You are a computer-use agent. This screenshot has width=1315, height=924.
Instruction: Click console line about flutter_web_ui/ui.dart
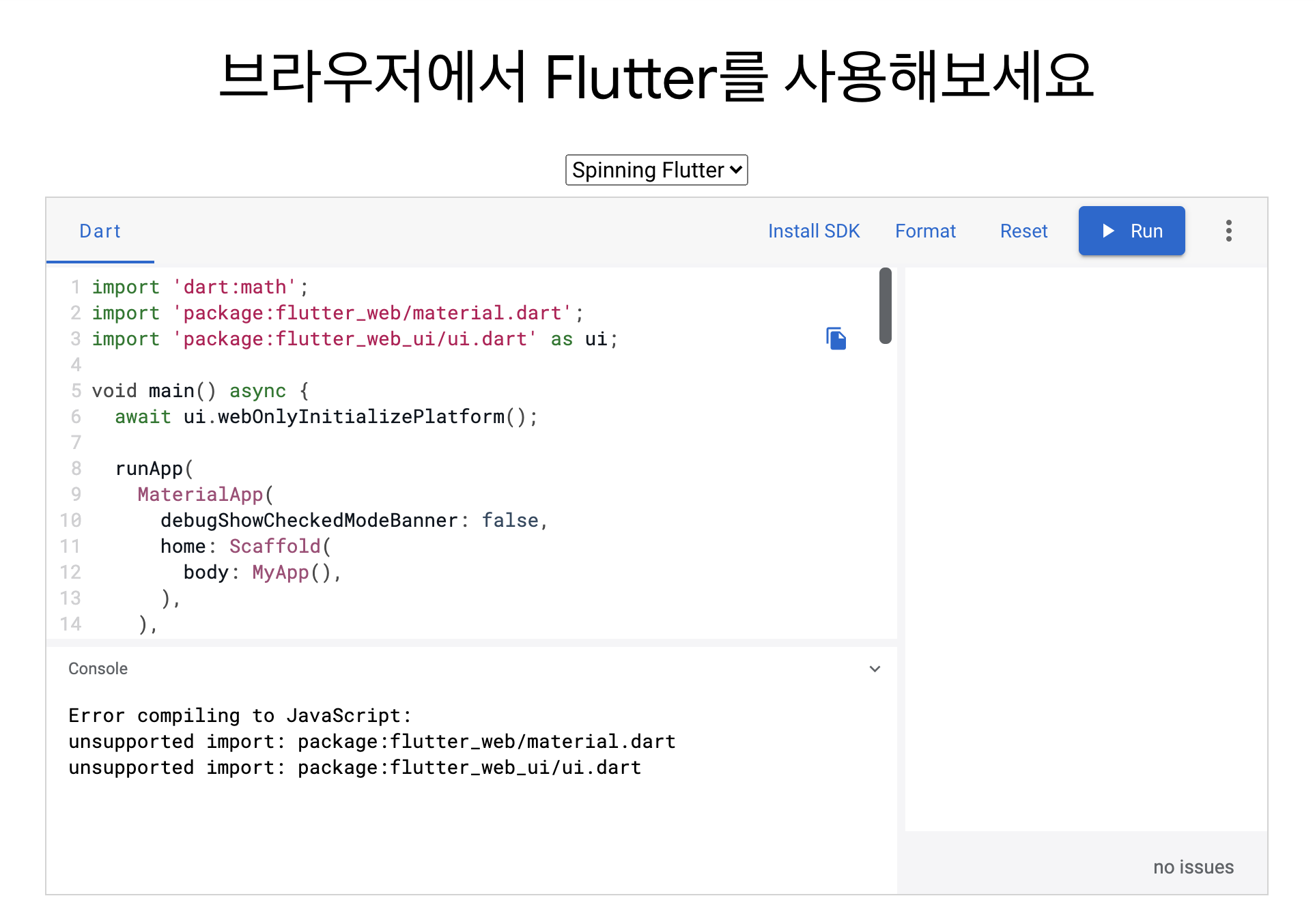click(x=355, y=768)
